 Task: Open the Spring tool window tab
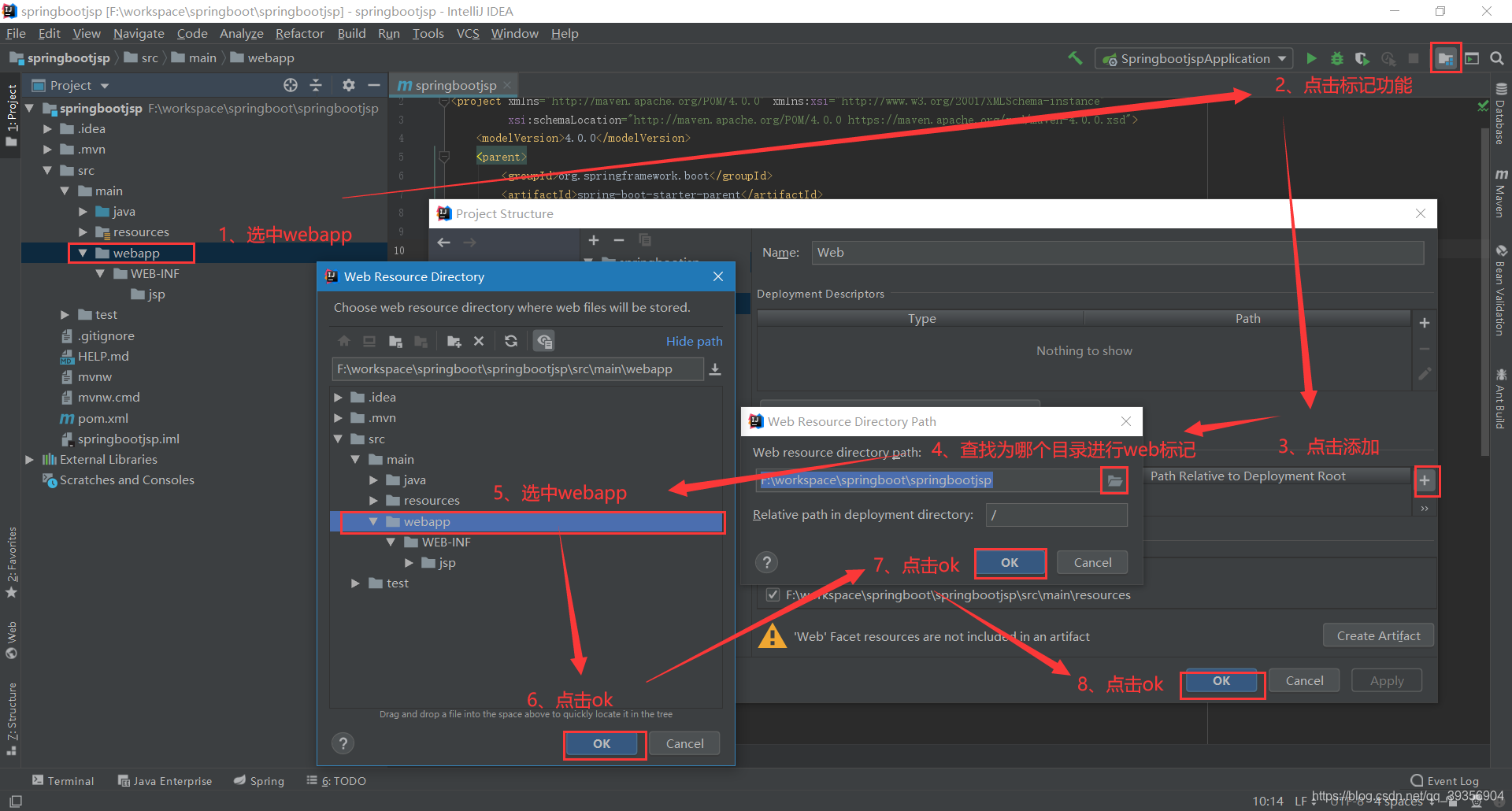(x=259, y=781)
